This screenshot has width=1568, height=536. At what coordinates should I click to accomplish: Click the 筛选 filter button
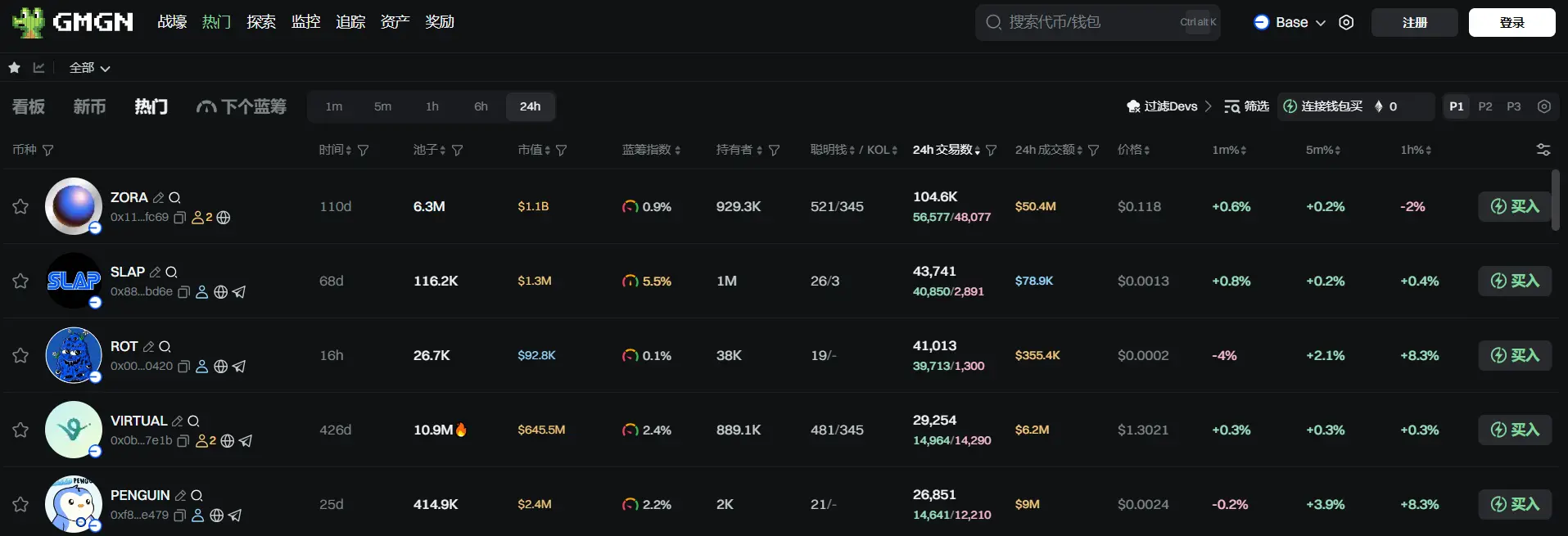[x=1246, y=106]
